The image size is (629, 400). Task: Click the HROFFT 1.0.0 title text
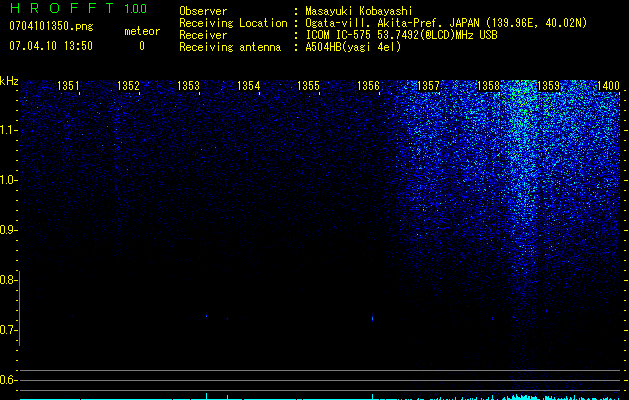pos(78,8)
